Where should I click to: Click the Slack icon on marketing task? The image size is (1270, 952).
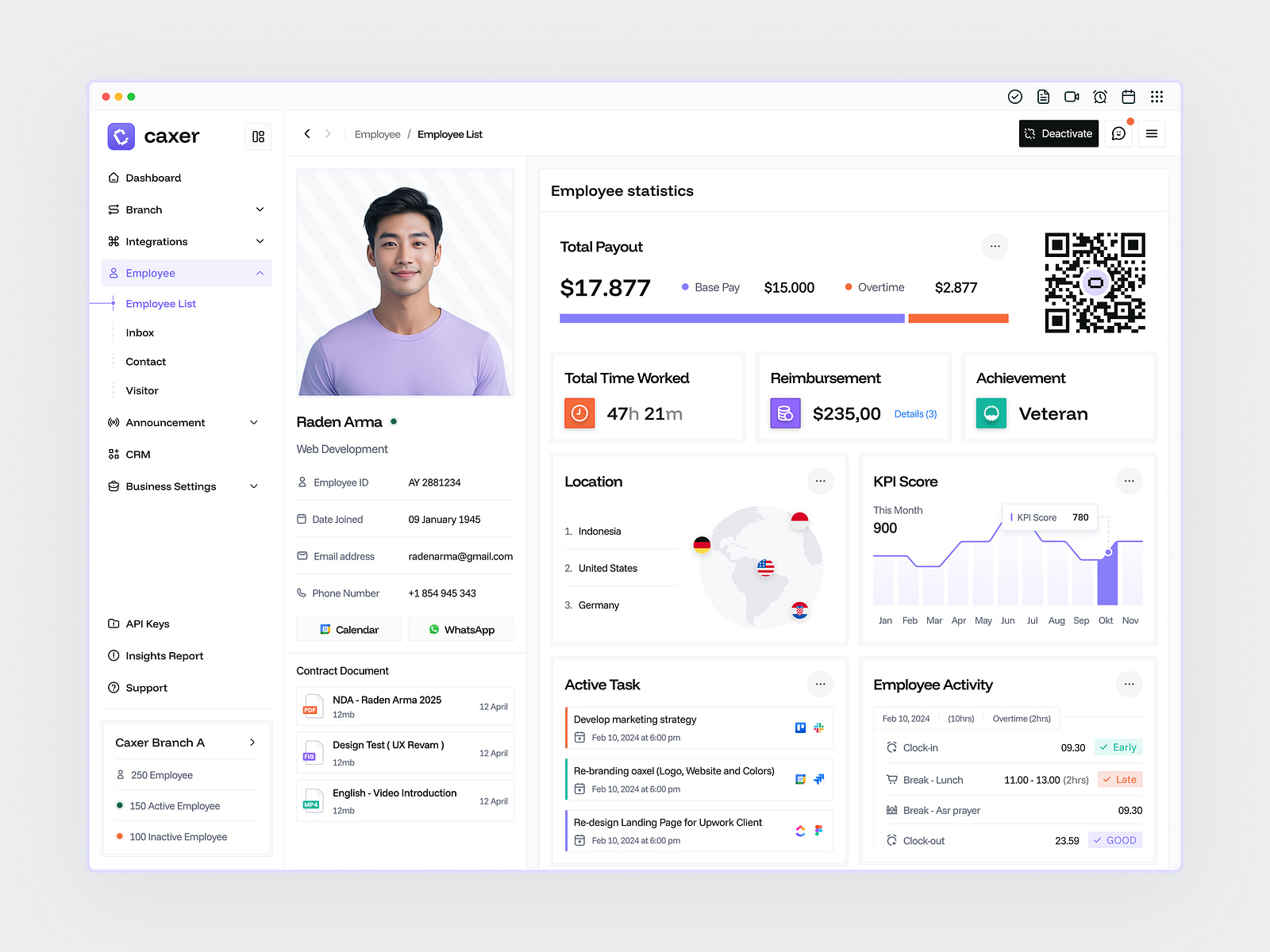click(x=818, y=727)
